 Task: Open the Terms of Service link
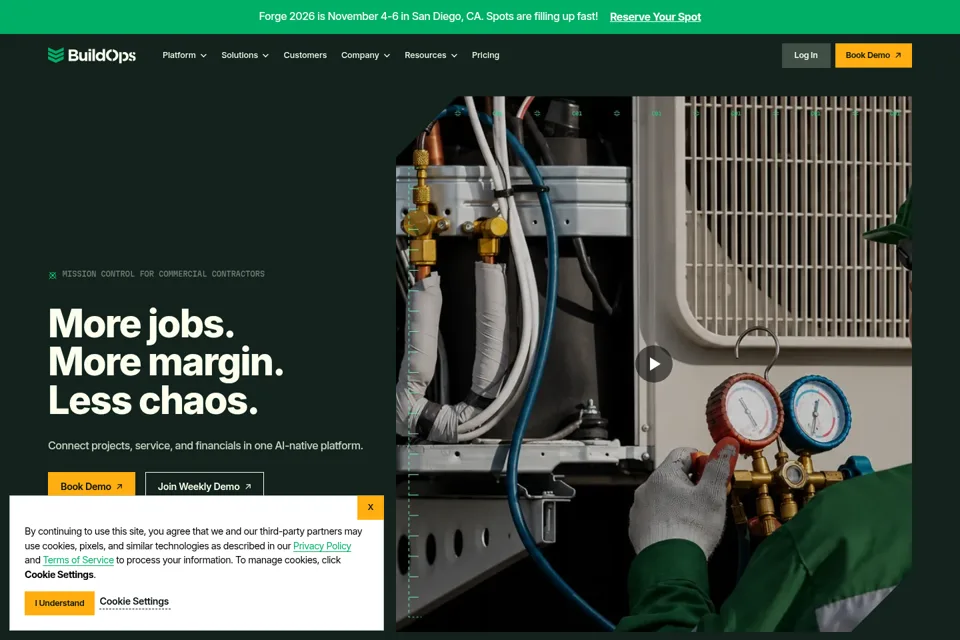(x=78, y=560)
